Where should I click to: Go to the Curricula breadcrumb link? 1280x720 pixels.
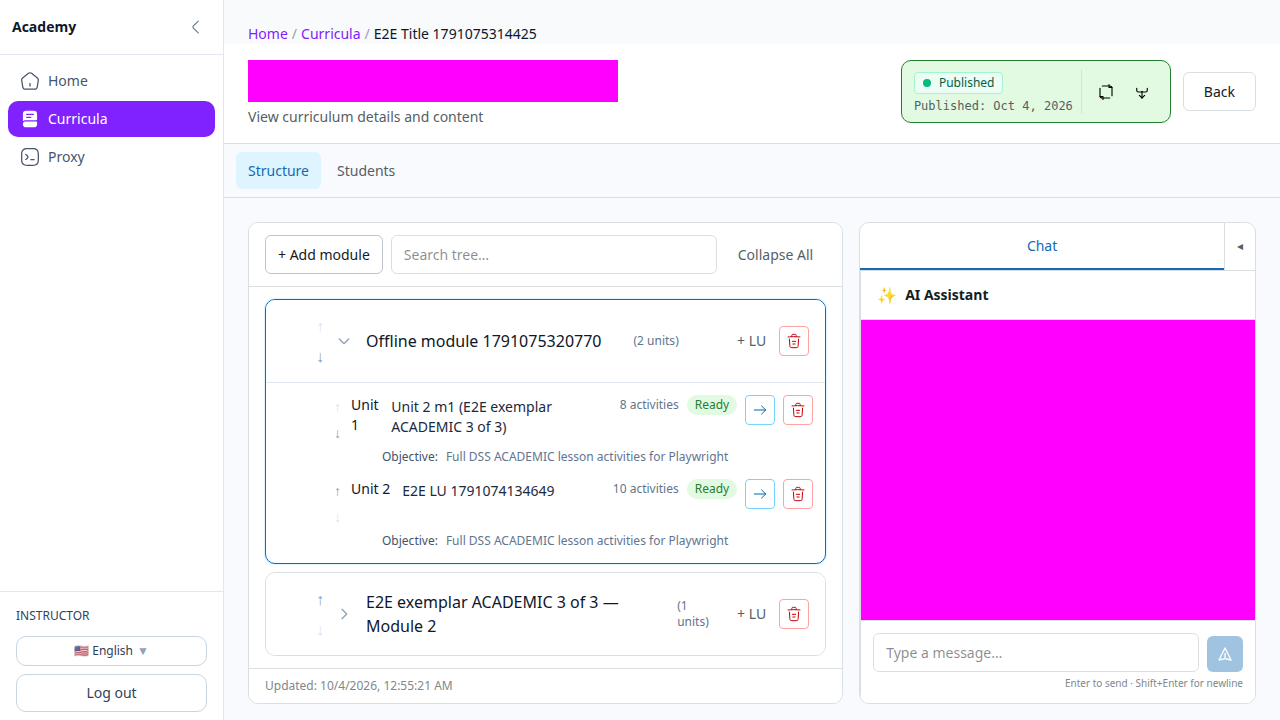[x=330, y=34]
